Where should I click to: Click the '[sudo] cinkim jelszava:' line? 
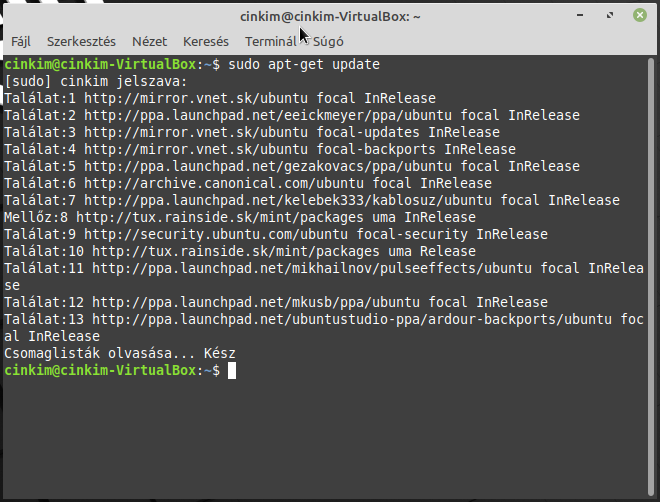pyautogui.click(x=96, y=81)
